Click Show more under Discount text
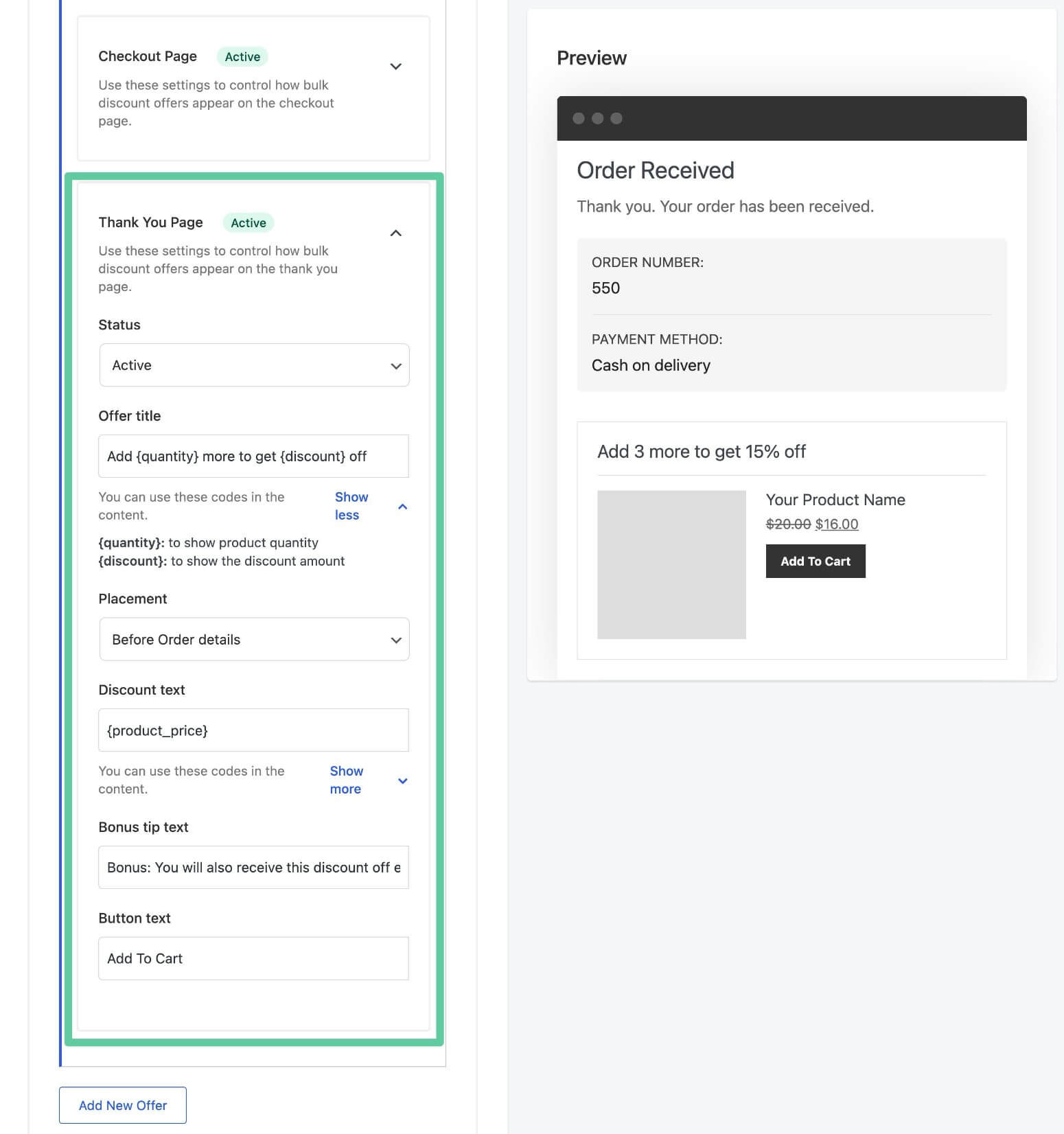1064x1134 pixels. click(347, 780)
